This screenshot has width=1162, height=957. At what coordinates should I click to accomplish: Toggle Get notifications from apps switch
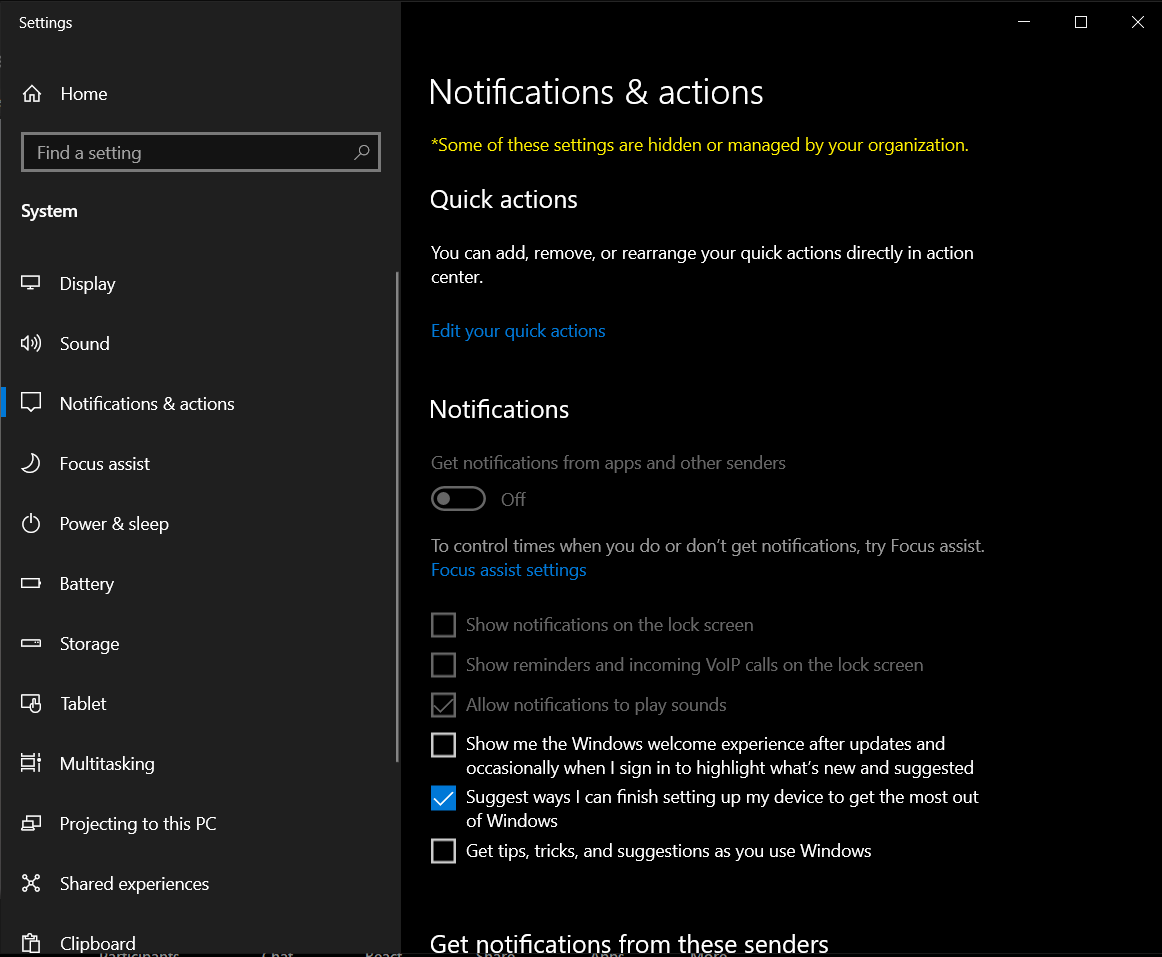click(458, 499)
